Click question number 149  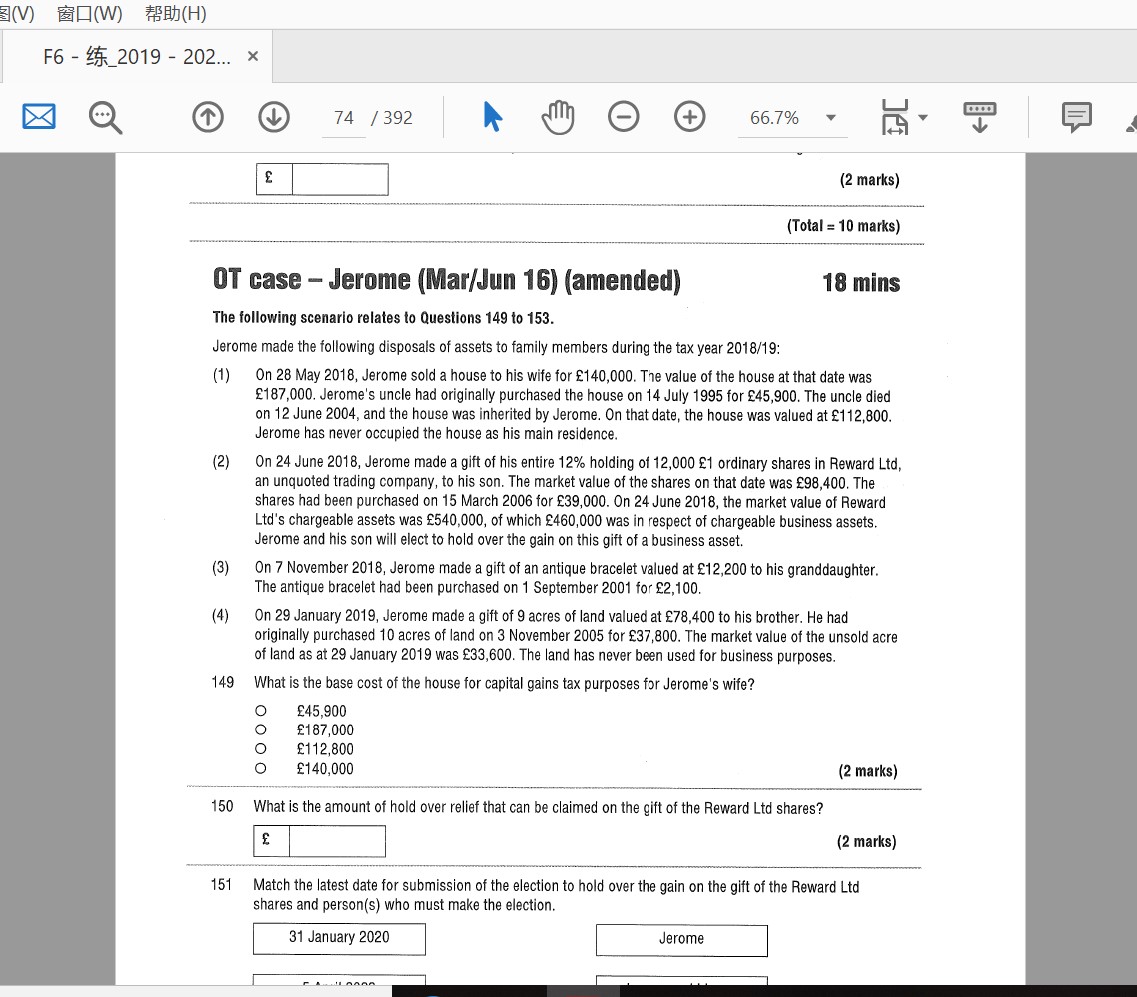[x=223, y=682]
